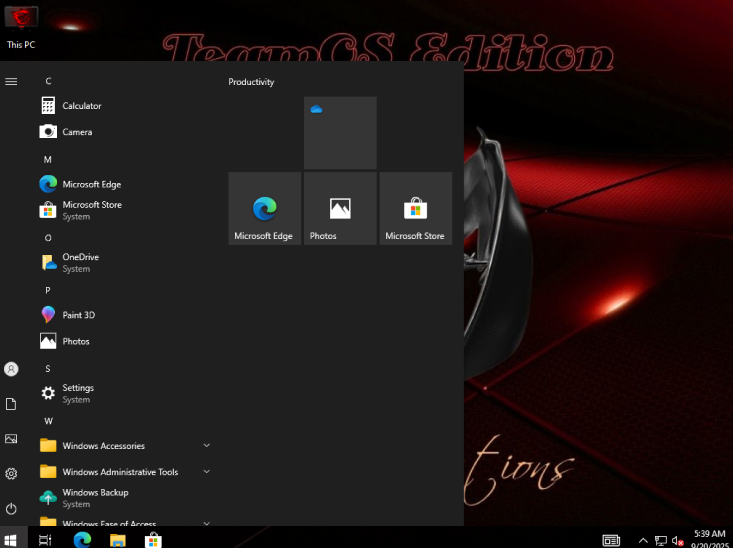This screenshot has width=733, height=548.
Task: Open Settings gear in Start sidebar
Action: [x=11, y=474]
